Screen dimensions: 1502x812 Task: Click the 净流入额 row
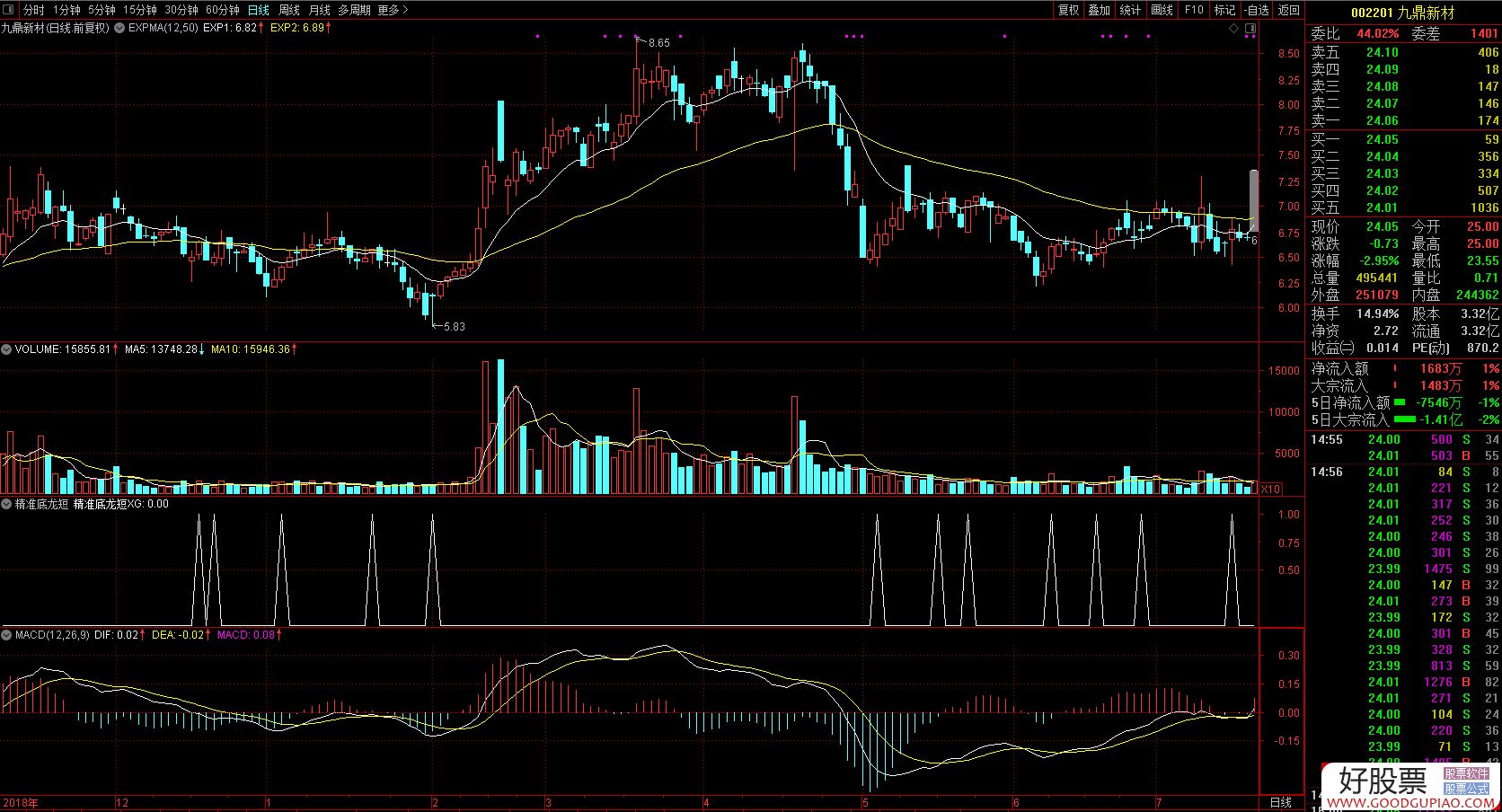1404,368
